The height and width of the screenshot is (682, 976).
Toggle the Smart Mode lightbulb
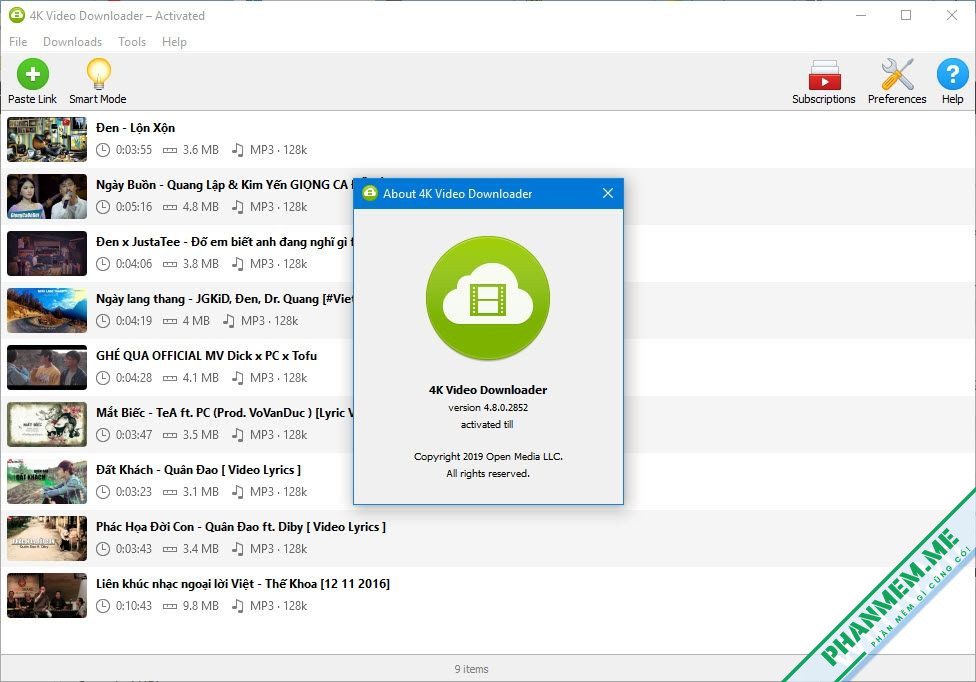click(98, 74)
